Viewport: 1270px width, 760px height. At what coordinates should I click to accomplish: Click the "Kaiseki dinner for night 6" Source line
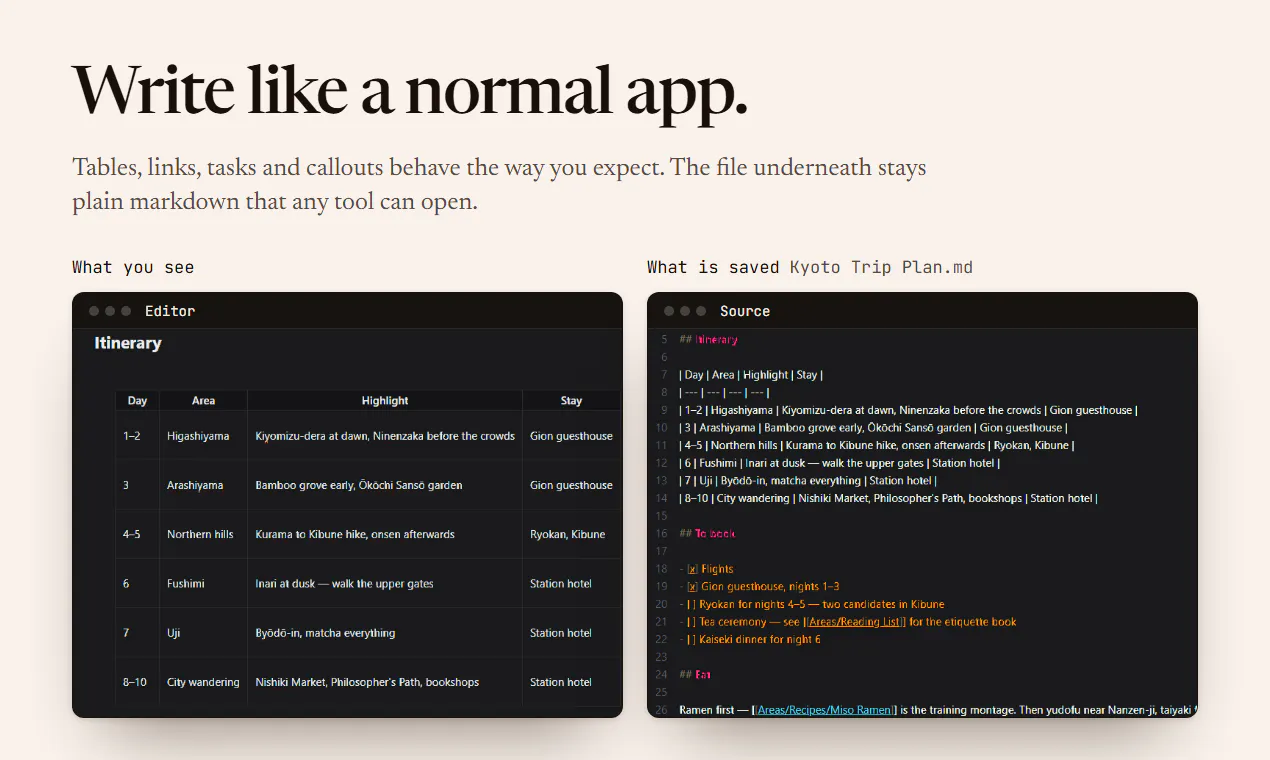[749, 639]
